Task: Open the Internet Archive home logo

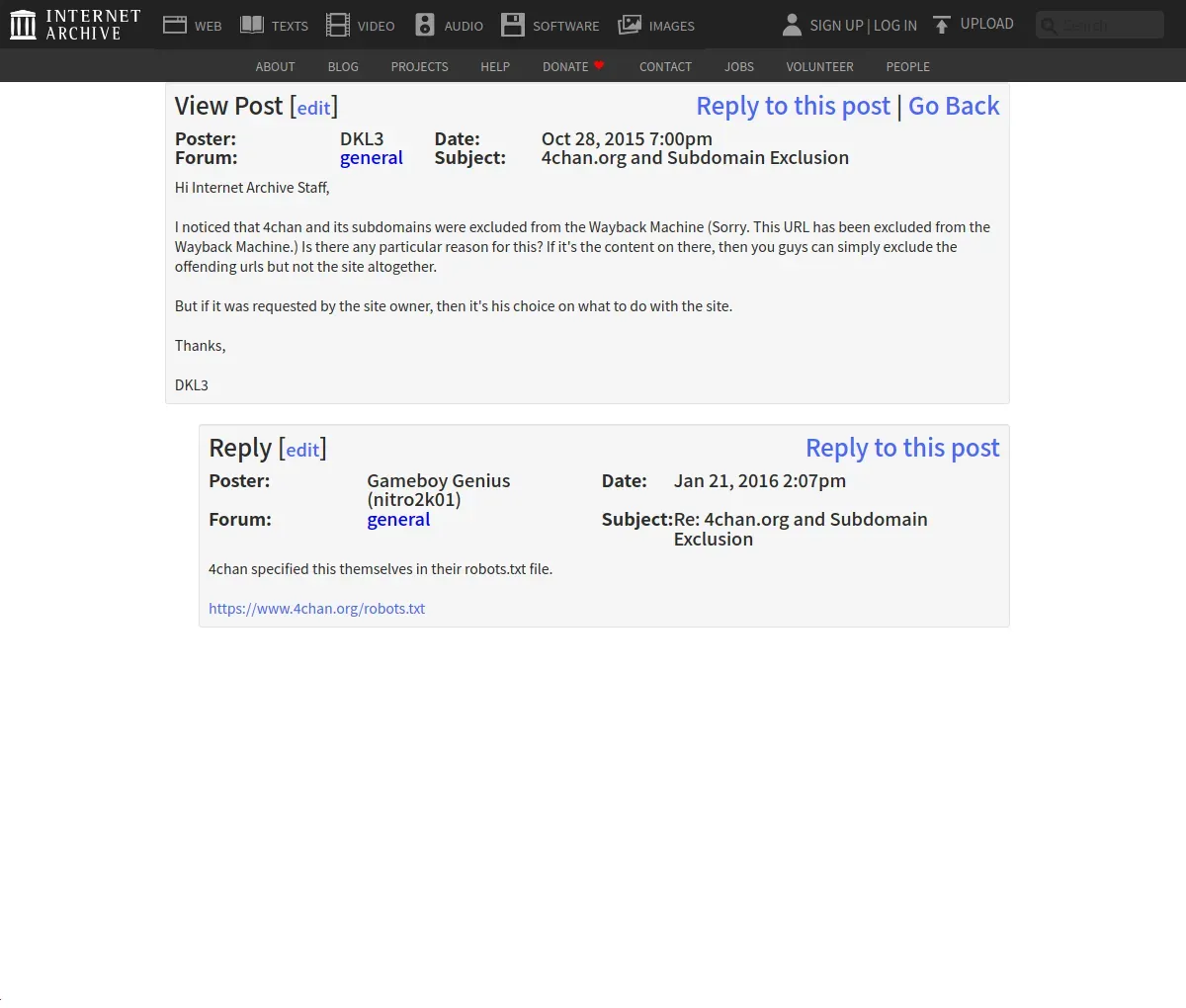Action: click(x=75, y=25)
